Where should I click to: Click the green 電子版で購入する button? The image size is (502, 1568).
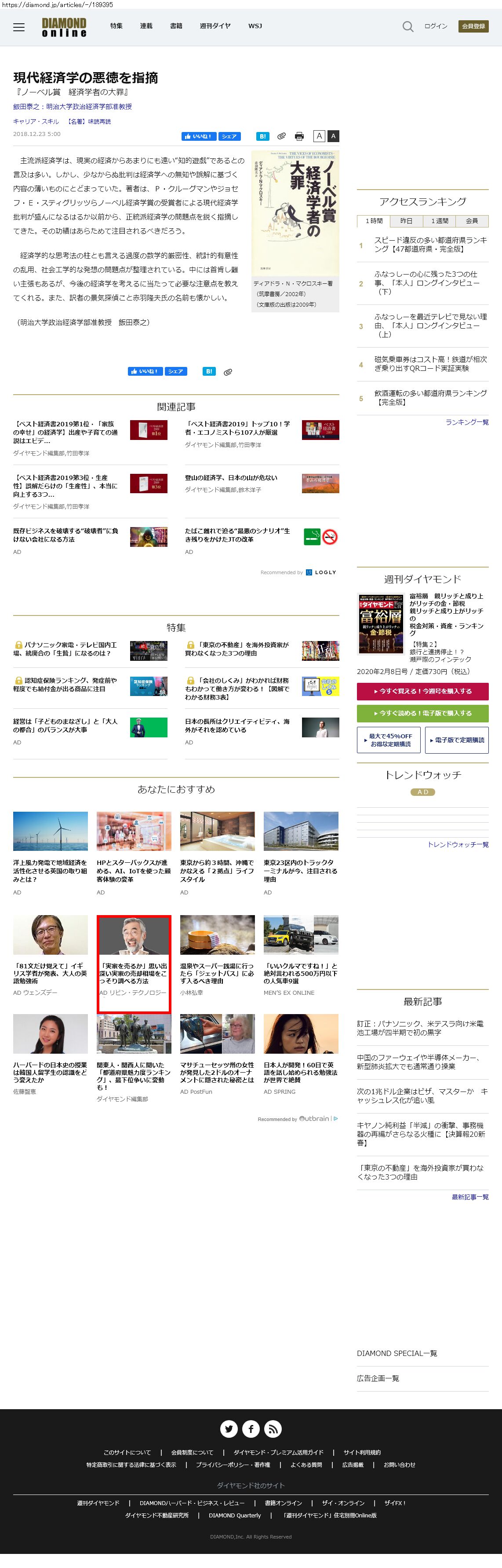pyautogui.click(x=422, y=713)
